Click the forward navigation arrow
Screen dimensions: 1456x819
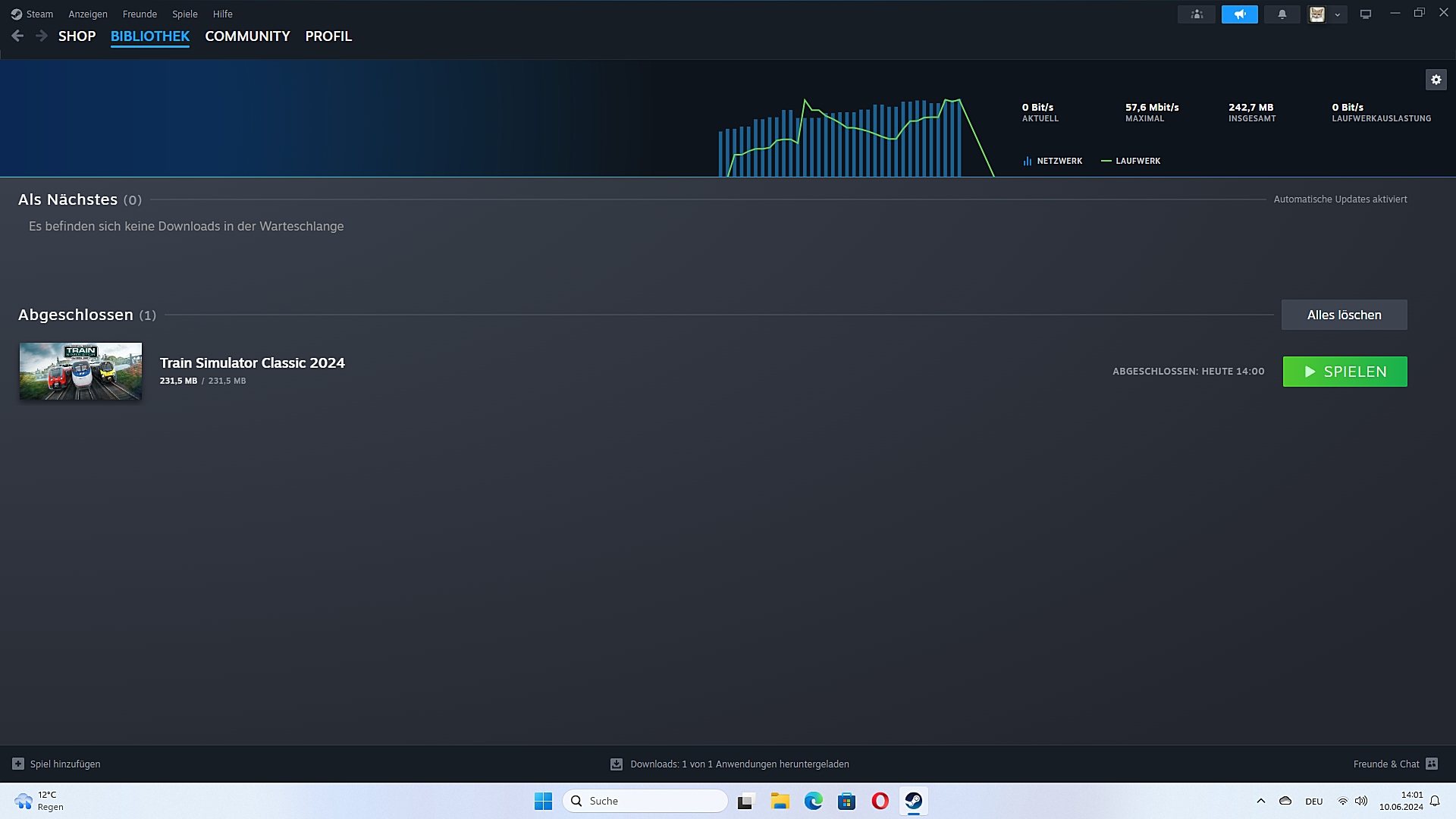[x=41, y=36]
